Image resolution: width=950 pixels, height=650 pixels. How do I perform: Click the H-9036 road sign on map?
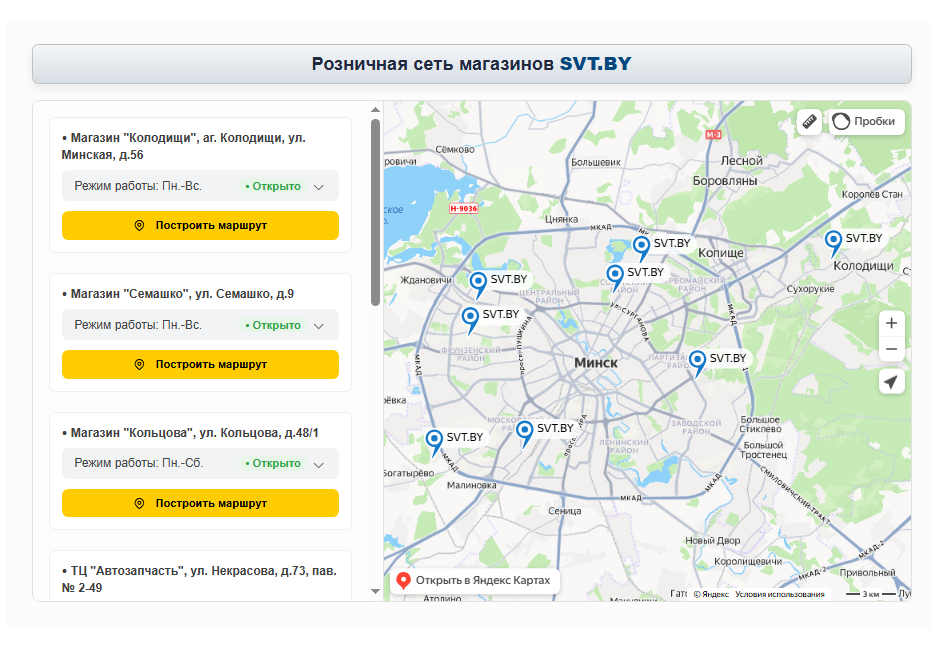point(463,208)
